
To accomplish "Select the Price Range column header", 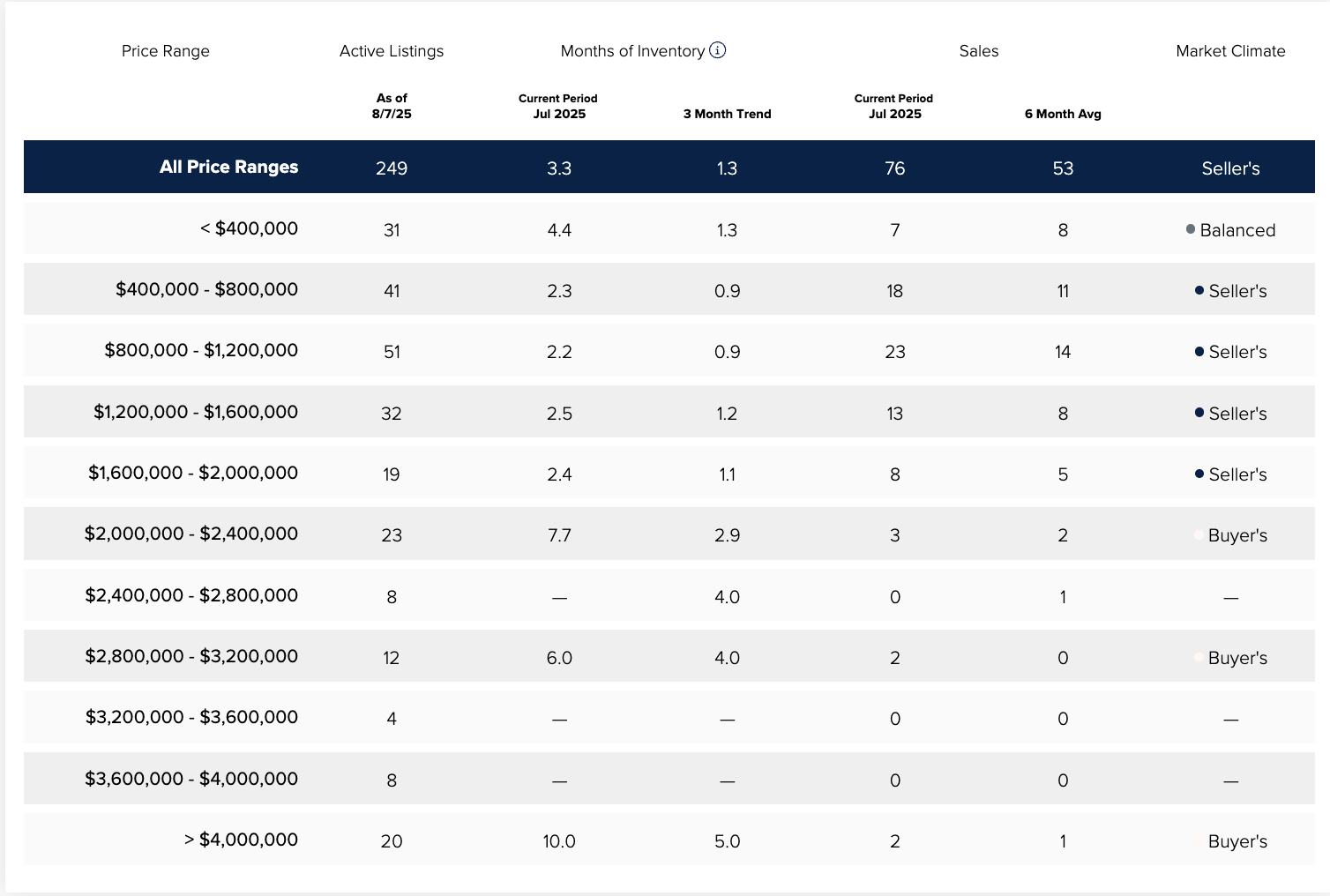I will point(166,51).
